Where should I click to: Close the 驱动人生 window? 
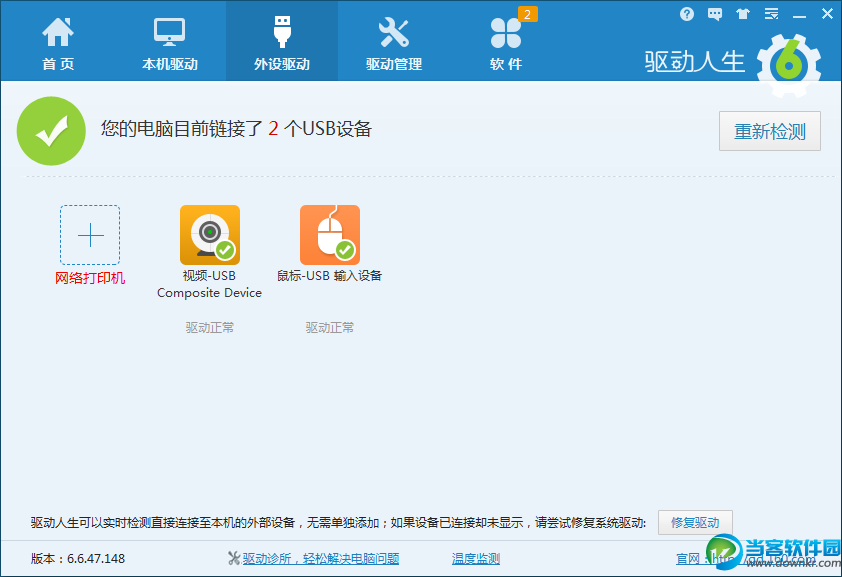828,14
